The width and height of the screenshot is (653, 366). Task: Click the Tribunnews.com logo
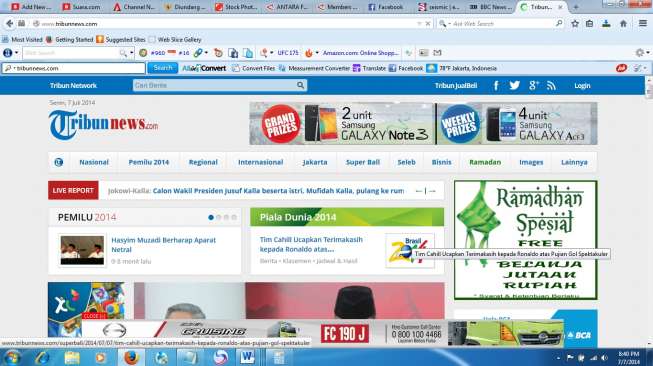coord(104,124)
